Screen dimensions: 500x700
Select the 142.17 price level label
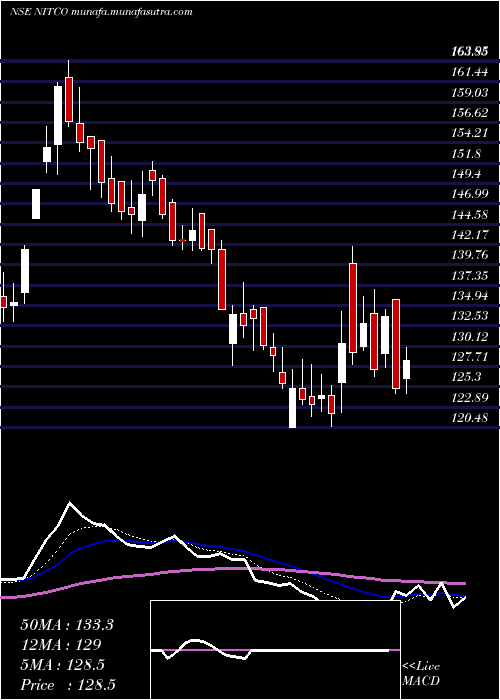pyautogui.click(x=472, y=234)
